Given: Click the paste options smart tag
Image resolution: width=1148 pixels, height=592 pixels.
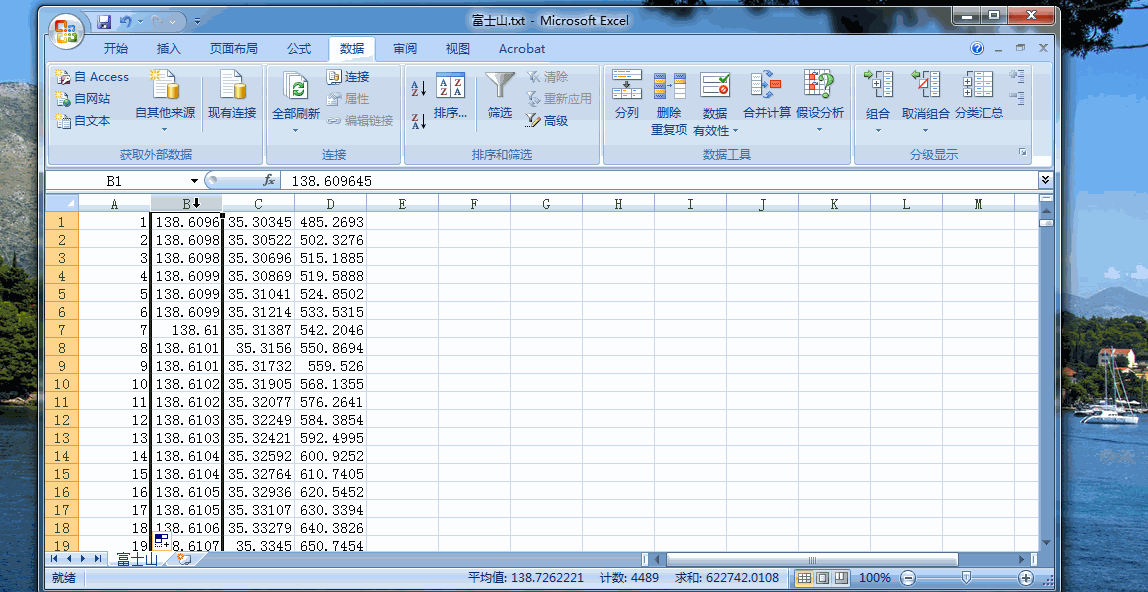Looking at the screenshot, I should 162,541.
